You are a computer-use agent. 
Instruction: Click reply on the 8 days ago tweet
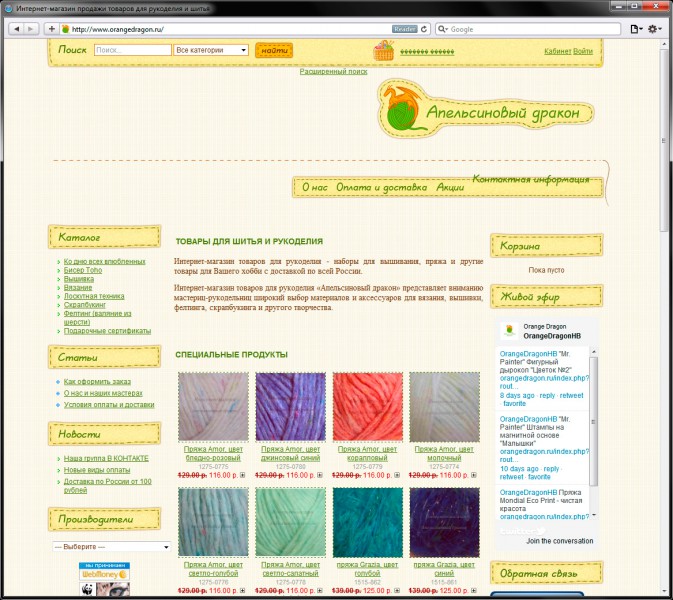[547, 395]
